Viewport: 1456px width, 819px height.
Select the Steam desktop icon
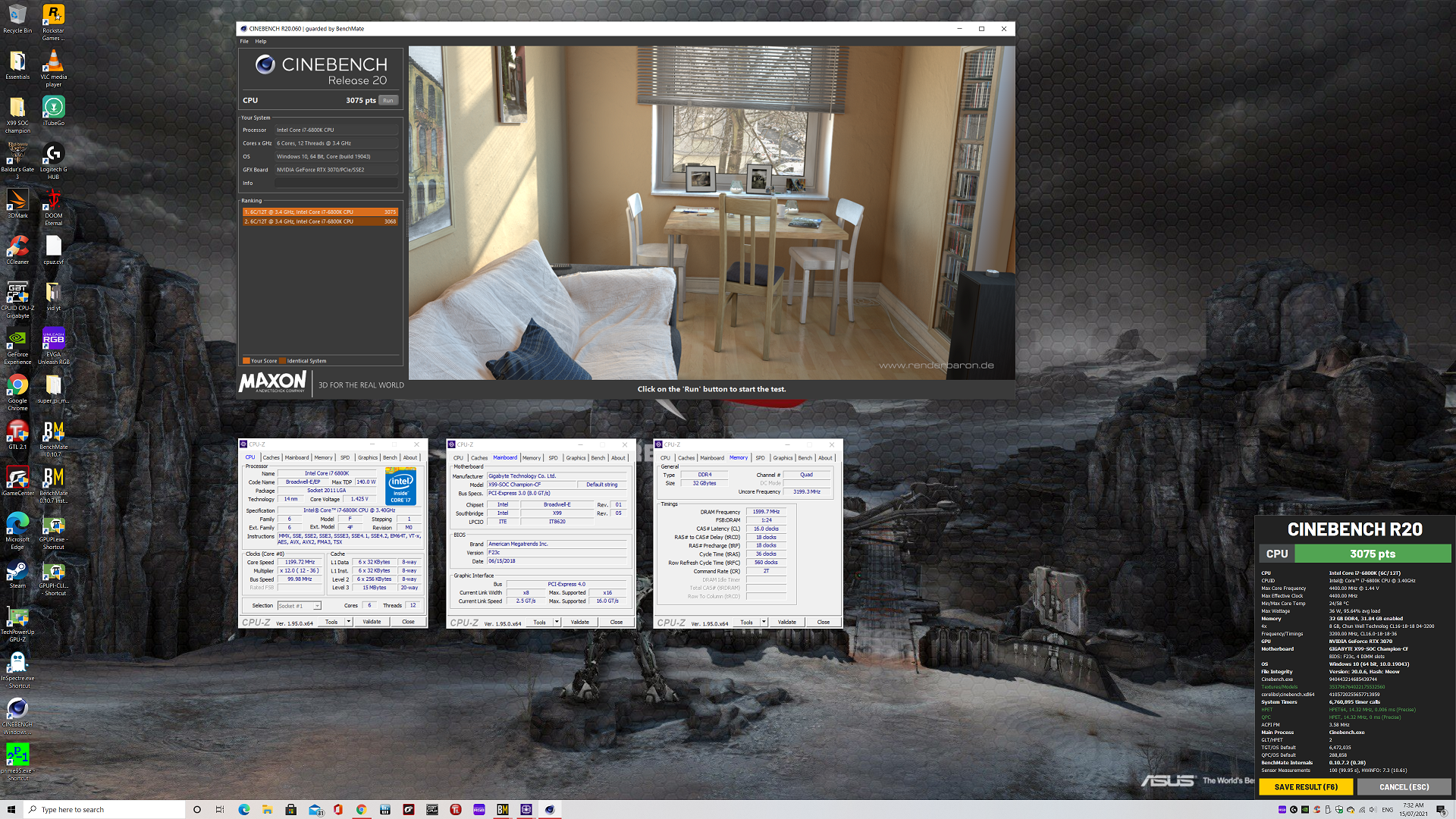(x=17, y=574)
